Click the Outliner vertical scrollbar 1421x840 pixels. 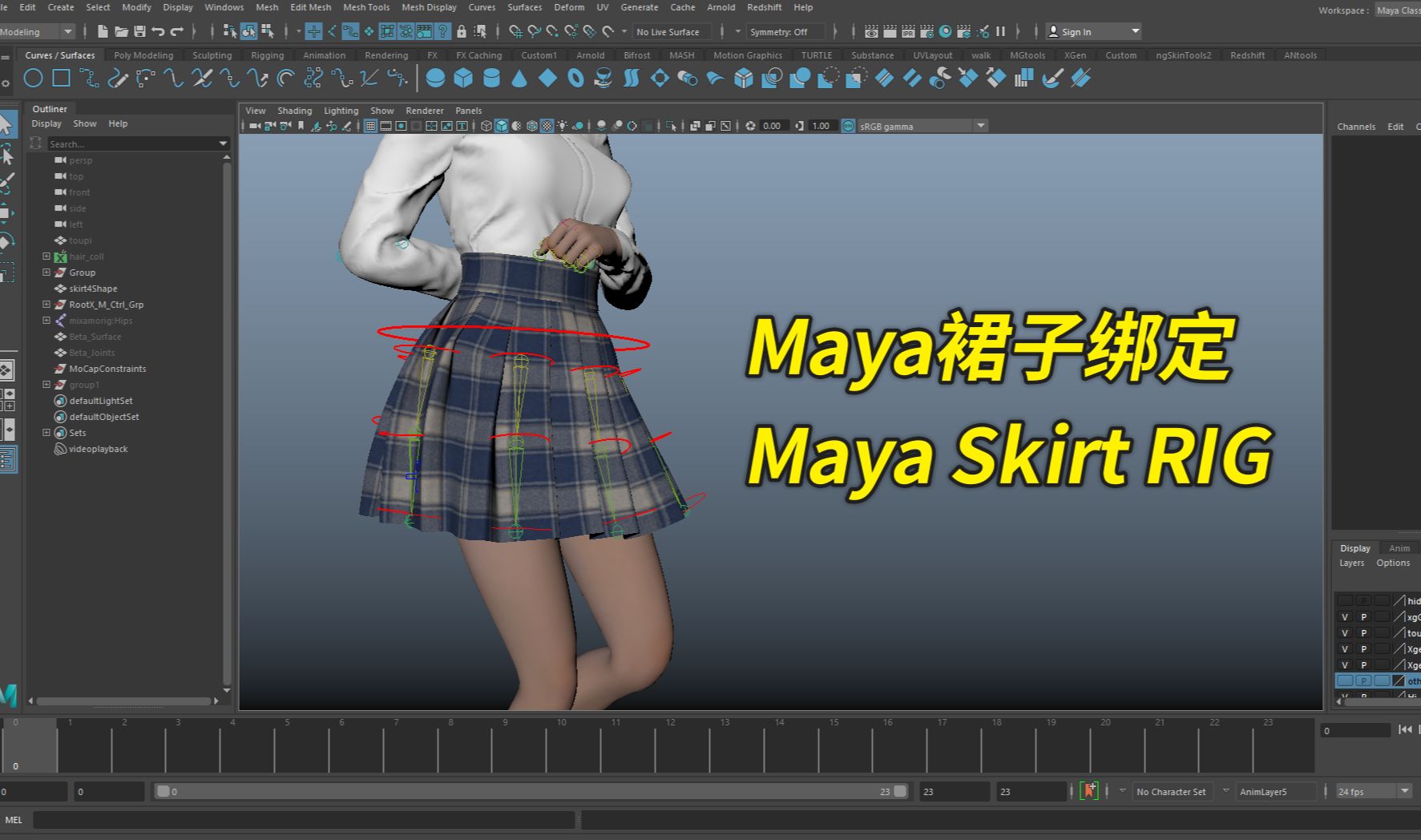[227, 426]
